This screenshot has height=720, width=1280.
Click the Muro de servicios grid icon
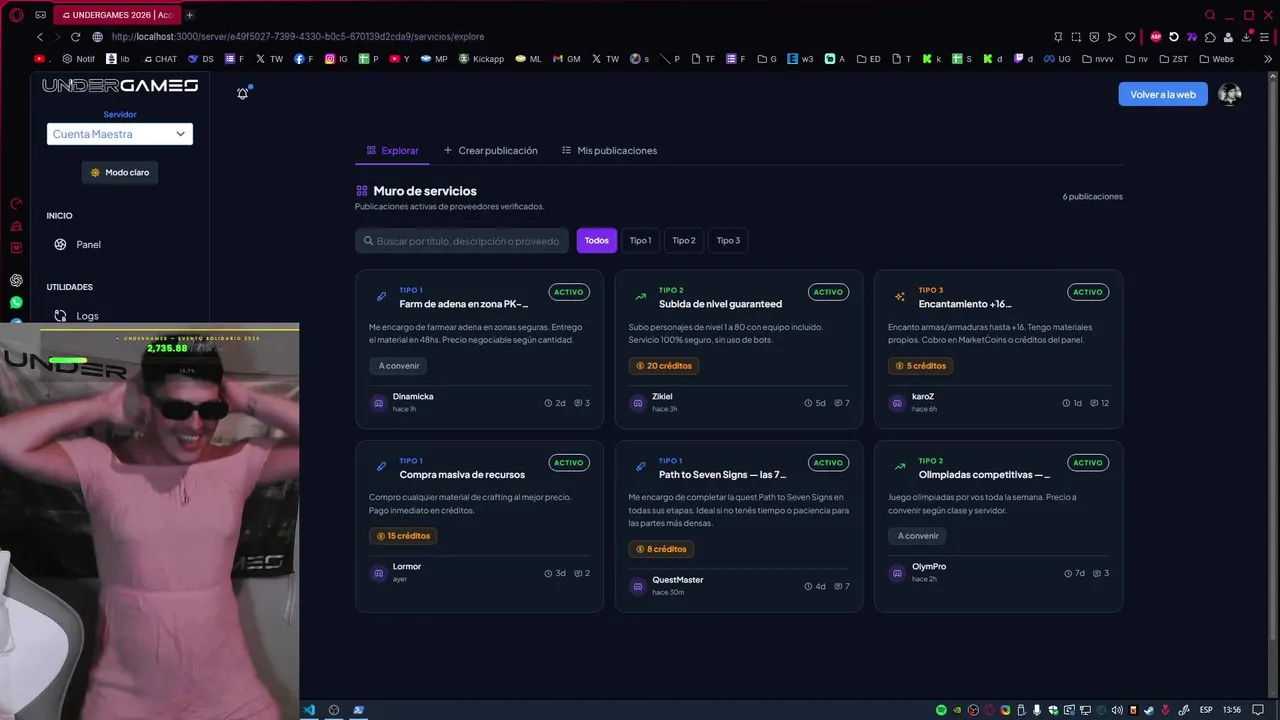click(x=362, y=191)
